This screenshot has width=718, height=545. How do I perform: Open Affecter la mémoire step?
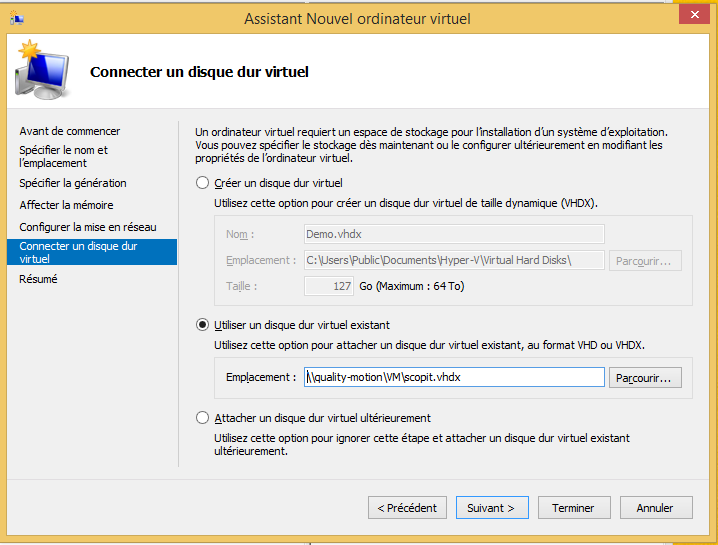click(66, 205)
